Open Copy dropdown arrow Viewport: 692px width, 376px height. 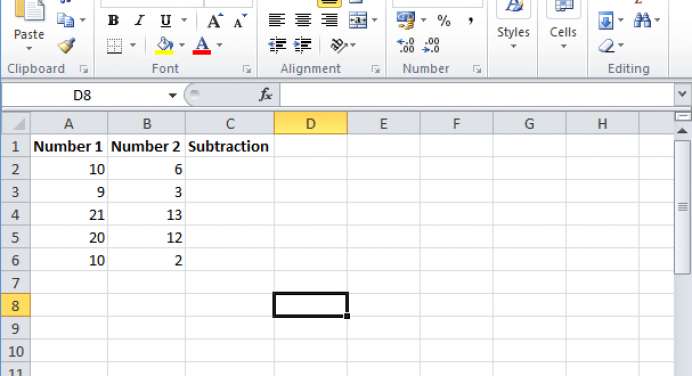point(83,20)
